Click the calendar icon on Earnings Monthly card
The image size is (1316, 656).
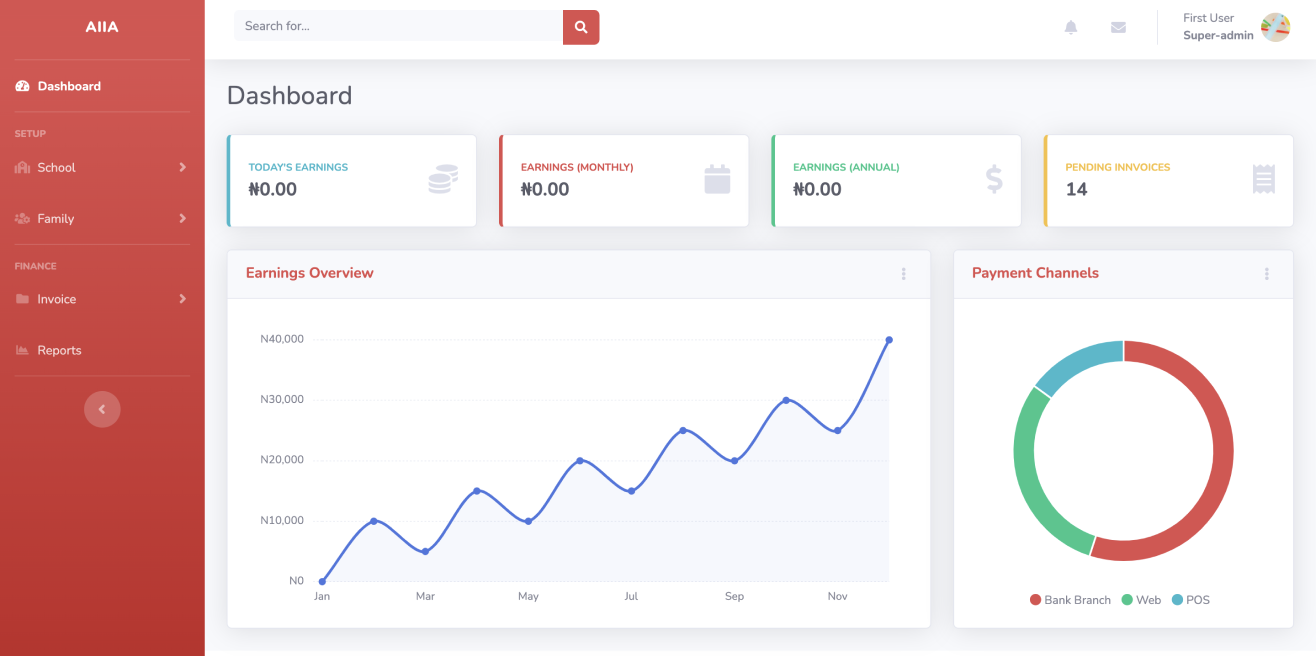pos(717,179)
